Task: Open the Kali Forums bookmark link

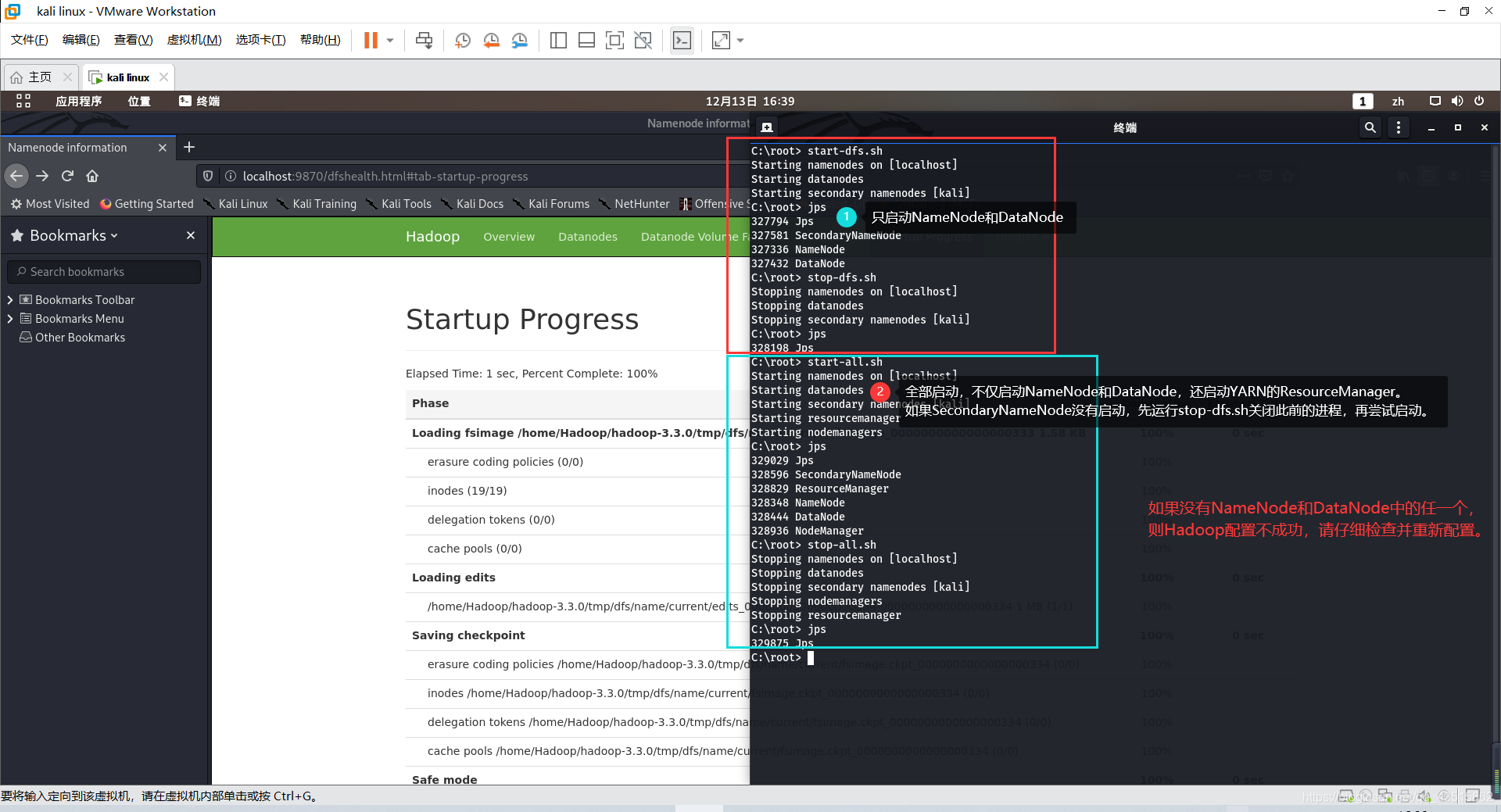Action: (x=559, y=204)
